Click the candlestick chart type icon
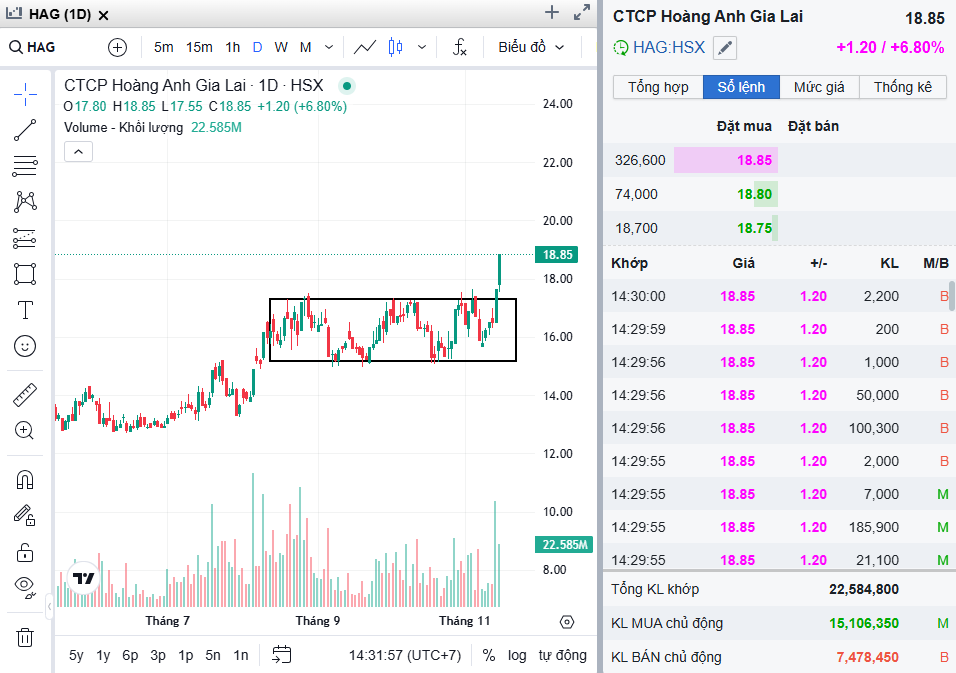Screen dimensions: 956x673 point(395,47)
